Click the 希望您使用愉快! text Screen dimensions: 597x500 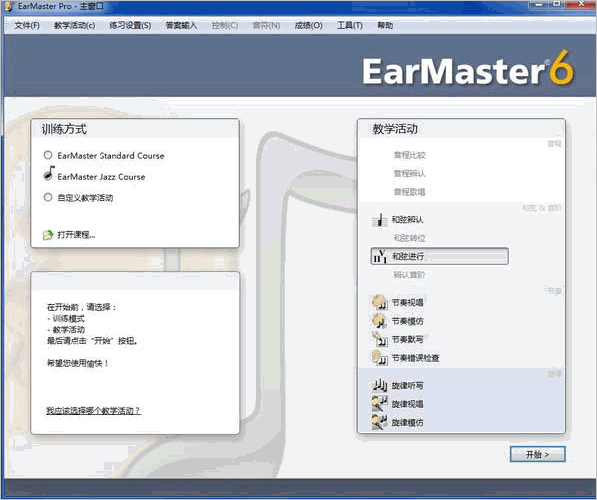(77, 363)
